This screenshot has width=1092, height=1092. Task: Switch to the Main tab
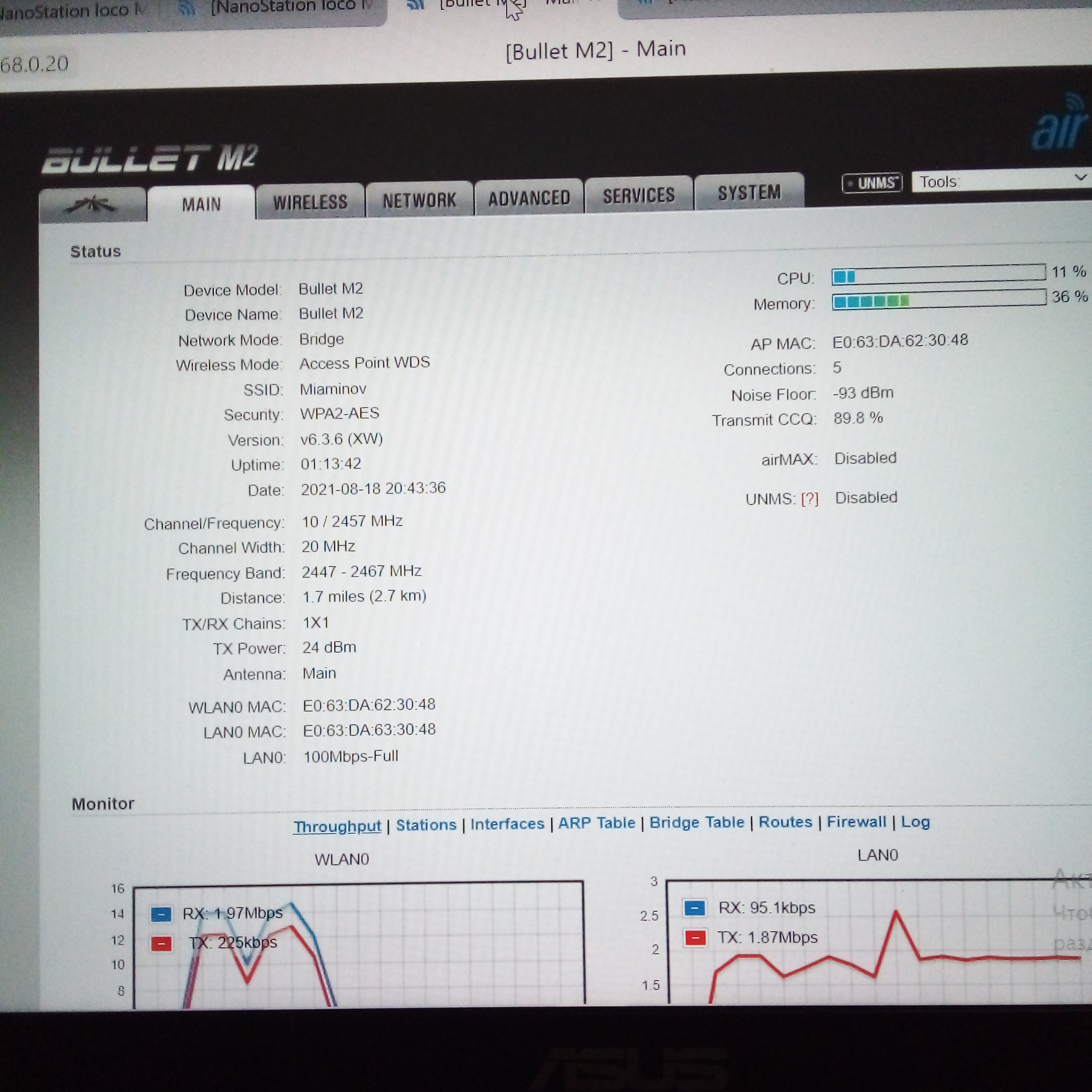(x=201, y=203)
